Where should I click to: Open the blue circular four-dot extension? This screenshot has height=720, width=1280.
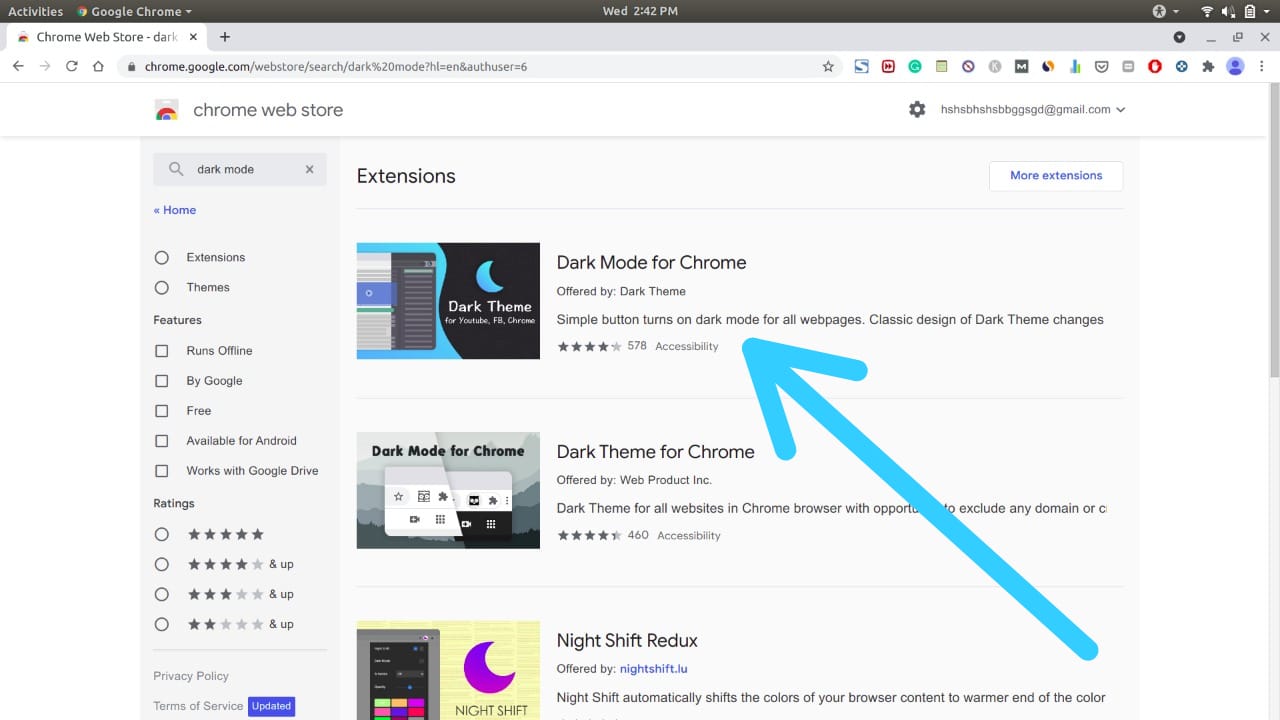pyautogui.click(x=1181, y=66)
